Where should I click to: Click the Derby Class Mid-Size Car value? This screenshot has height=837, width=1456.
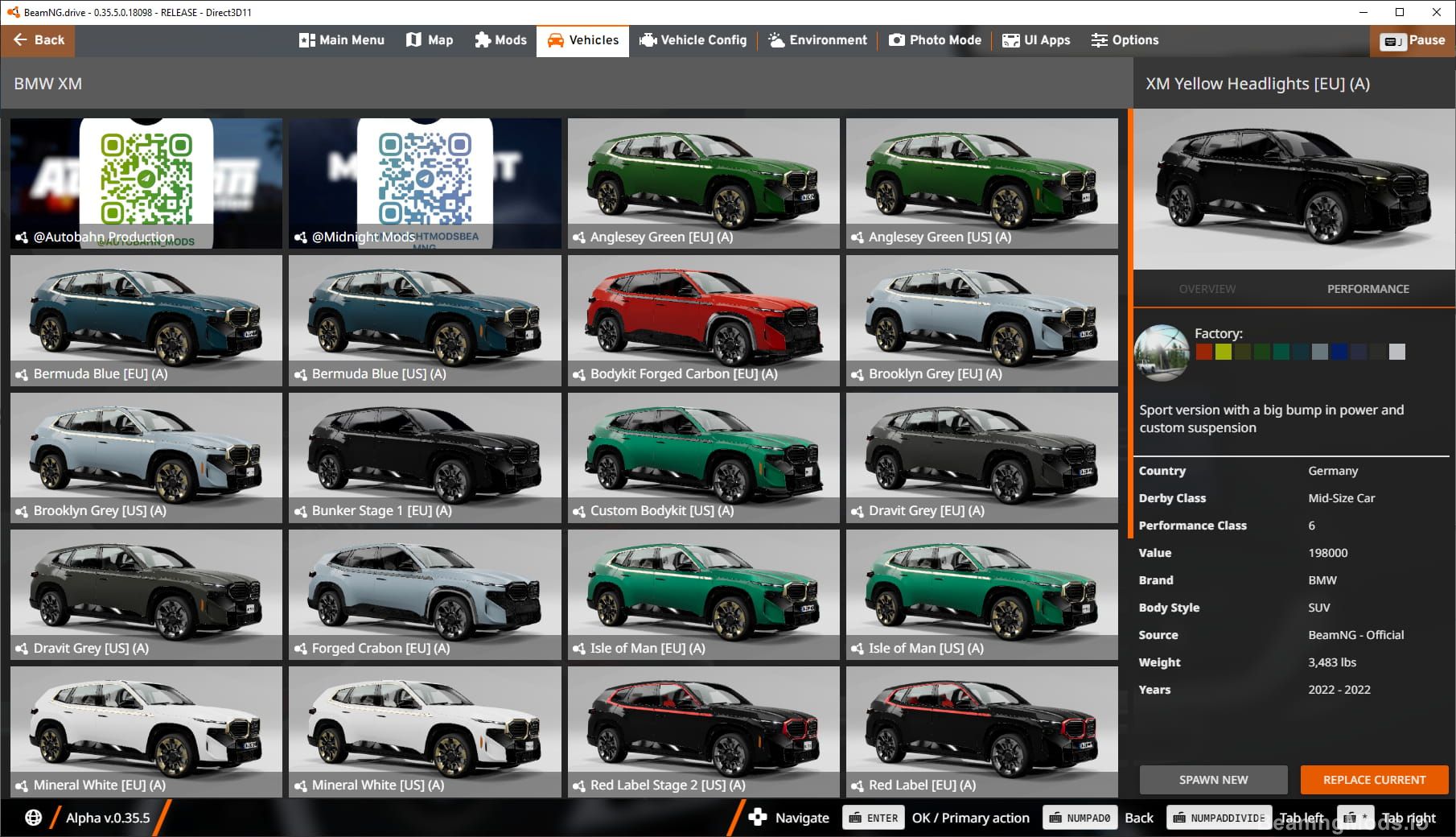1342,498
